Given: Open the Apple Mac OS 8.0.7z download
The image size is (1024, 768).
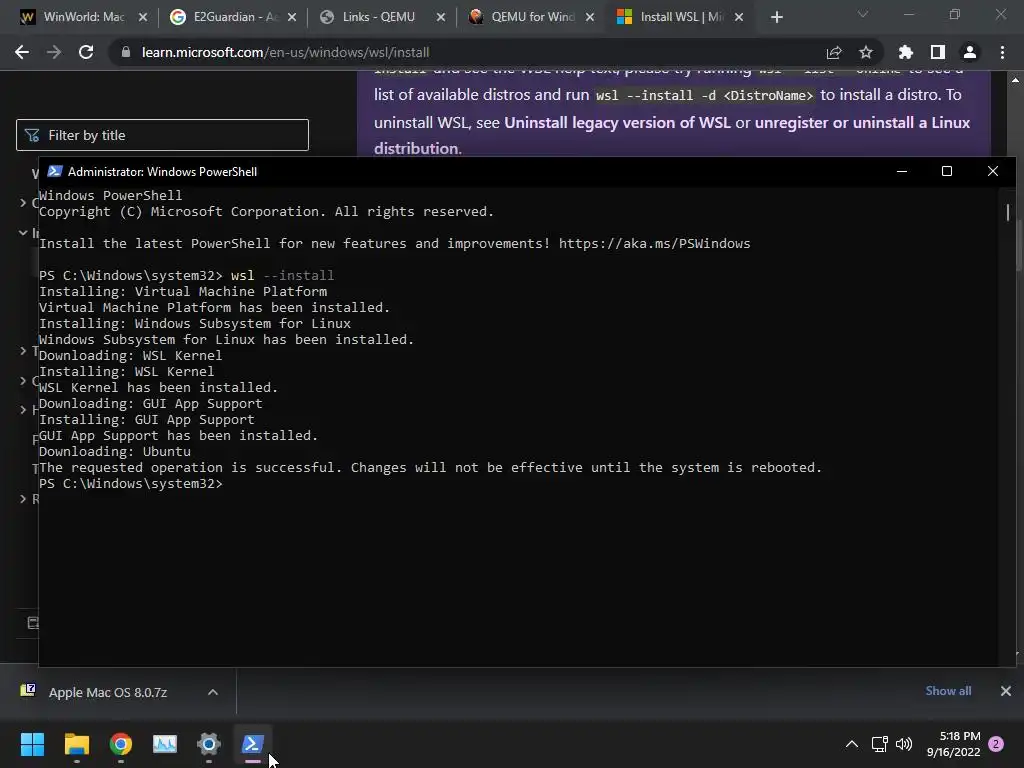Looking at the screenshot, I should (108, 692).
